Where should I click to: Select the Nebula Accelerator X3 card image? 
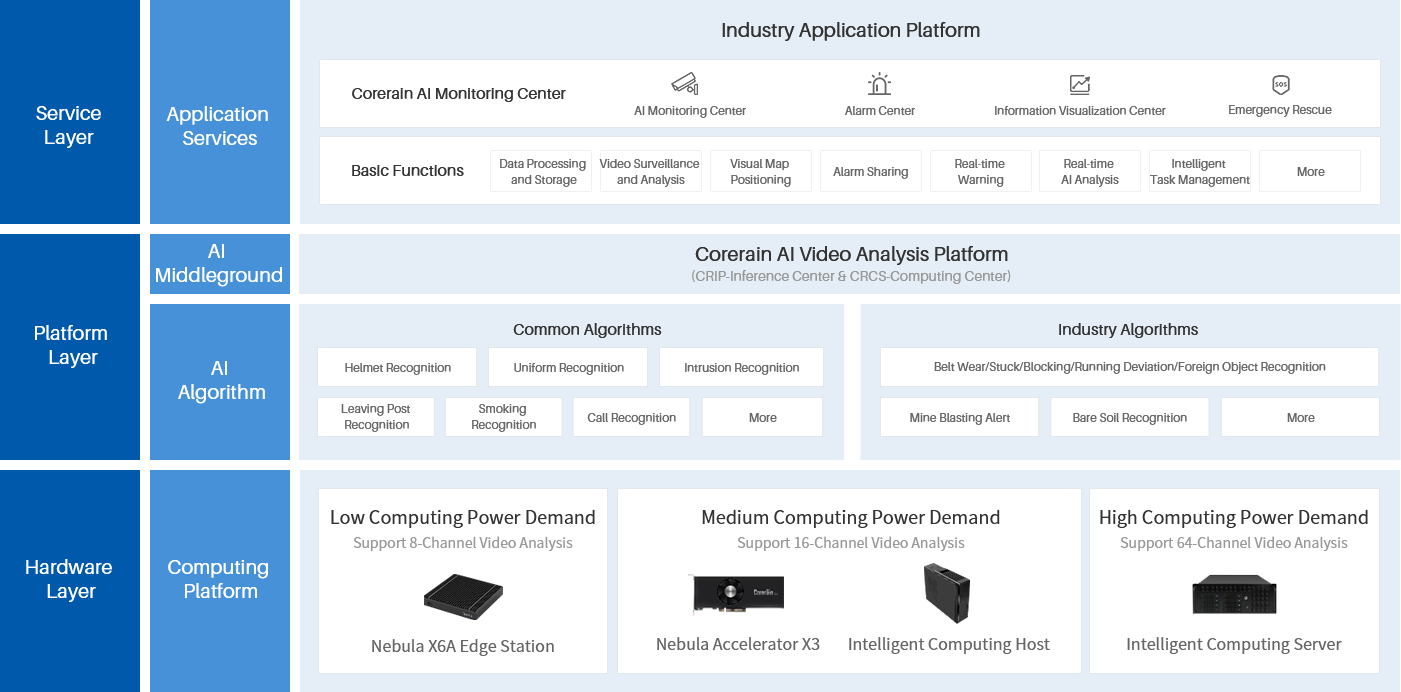click(738, 593)
